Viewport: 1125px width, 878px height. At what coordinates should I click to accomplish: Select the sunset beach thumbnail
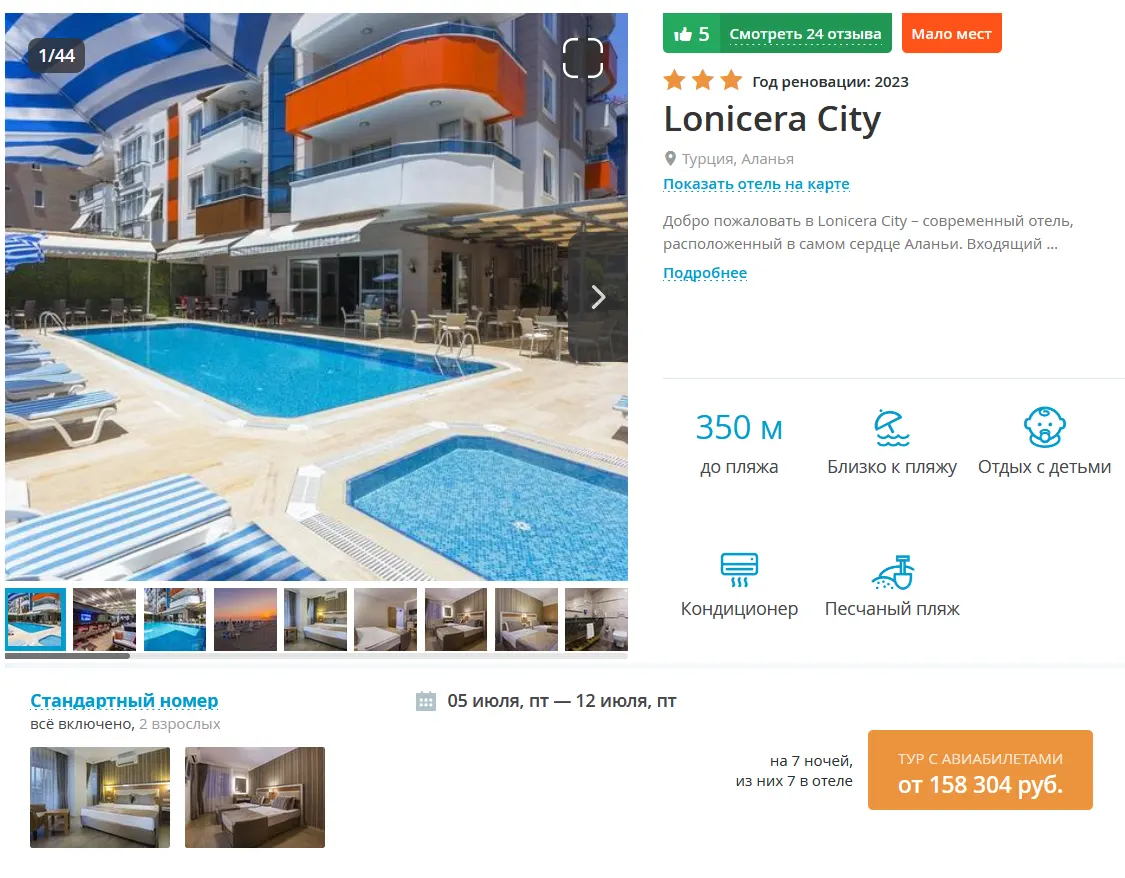pos(245,619)
